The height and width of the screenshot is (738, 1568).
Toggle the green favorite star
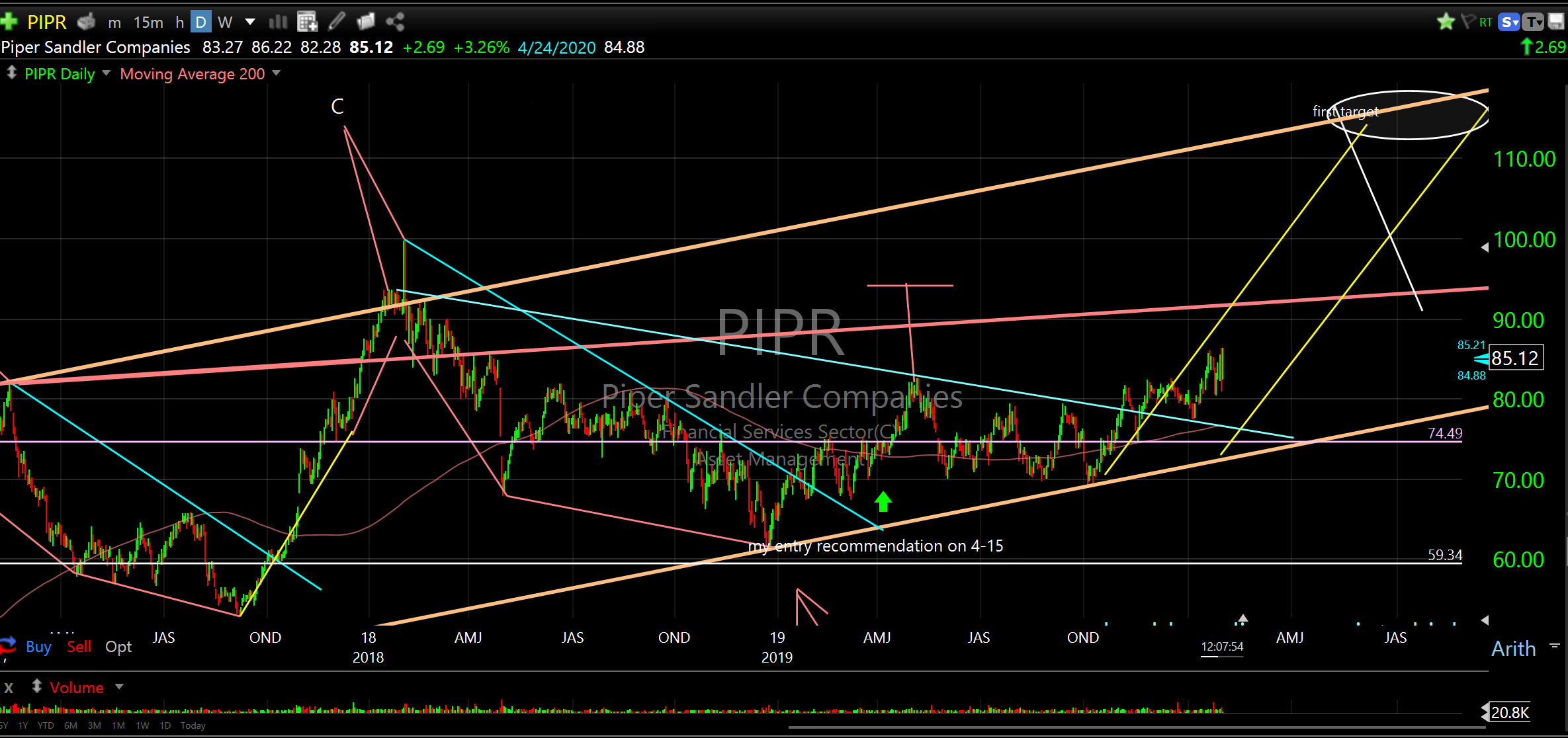pyautogui.click(x=1446, y=22)
